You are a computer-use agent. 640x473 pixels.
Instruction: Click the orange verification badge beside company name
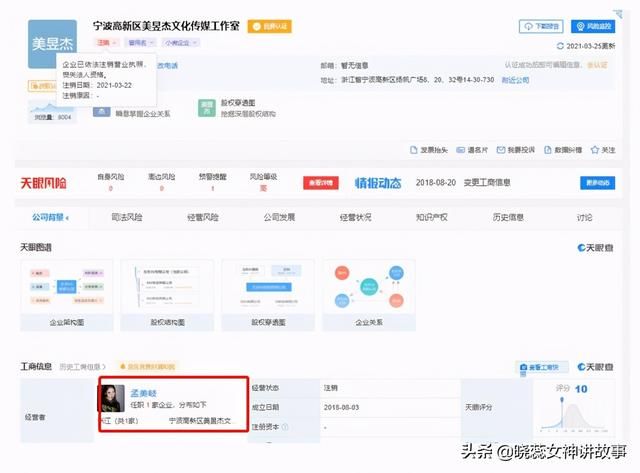[269, 27]
